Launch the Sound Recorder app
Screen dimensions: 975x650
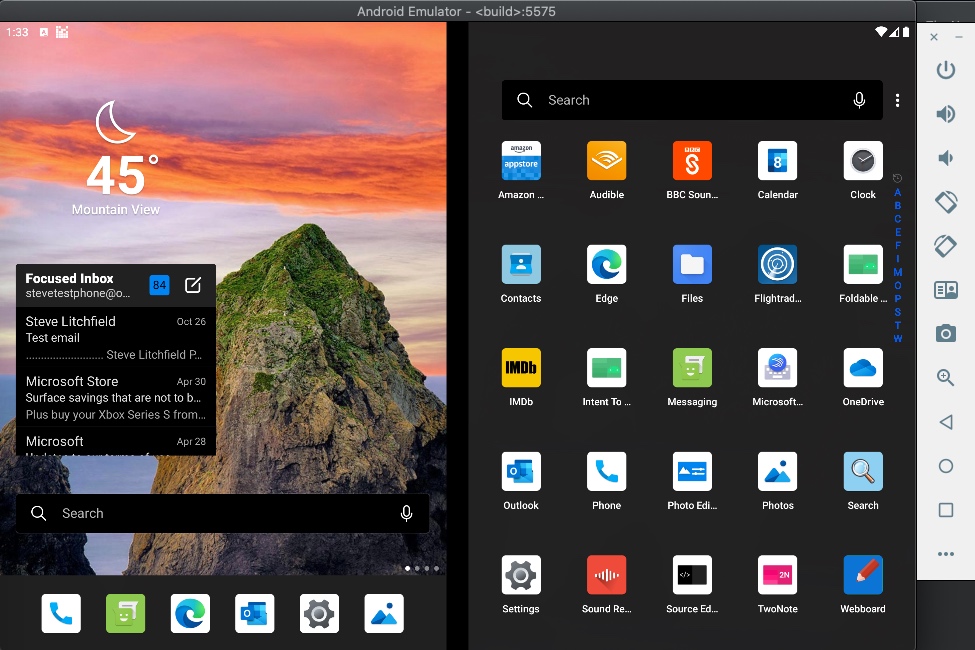point(606,575)
